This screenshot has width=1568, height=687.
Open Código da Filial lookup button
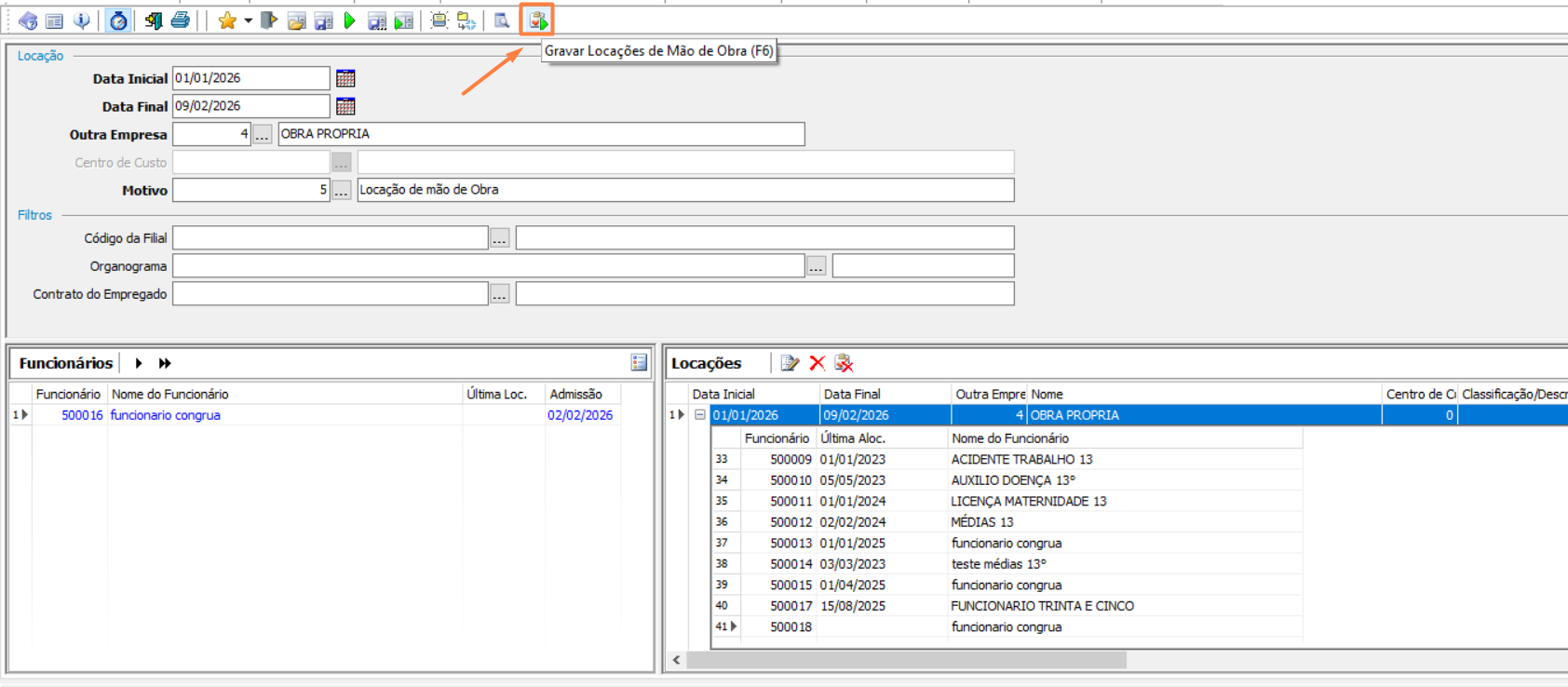[500, 239]
